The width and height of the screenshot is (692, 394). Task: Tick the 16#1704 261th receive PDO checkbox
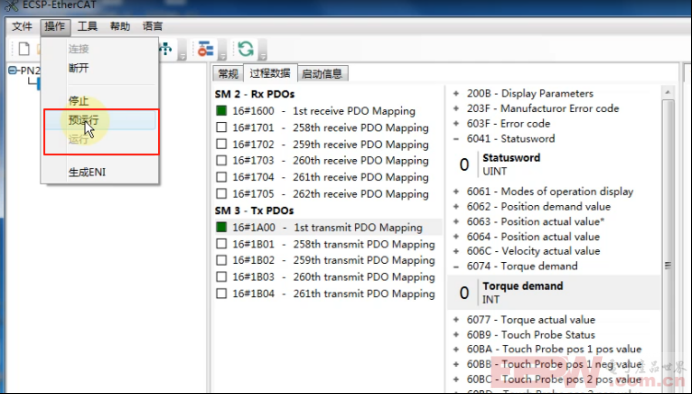tap(222, 177)
